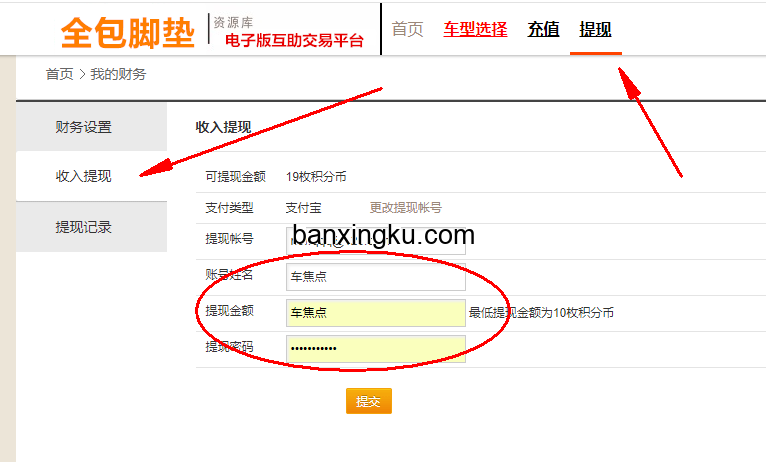This screenshot has width=766, height=462.
Task: Focus the 账号姓名 input field
Action: [x=376, y=276]
